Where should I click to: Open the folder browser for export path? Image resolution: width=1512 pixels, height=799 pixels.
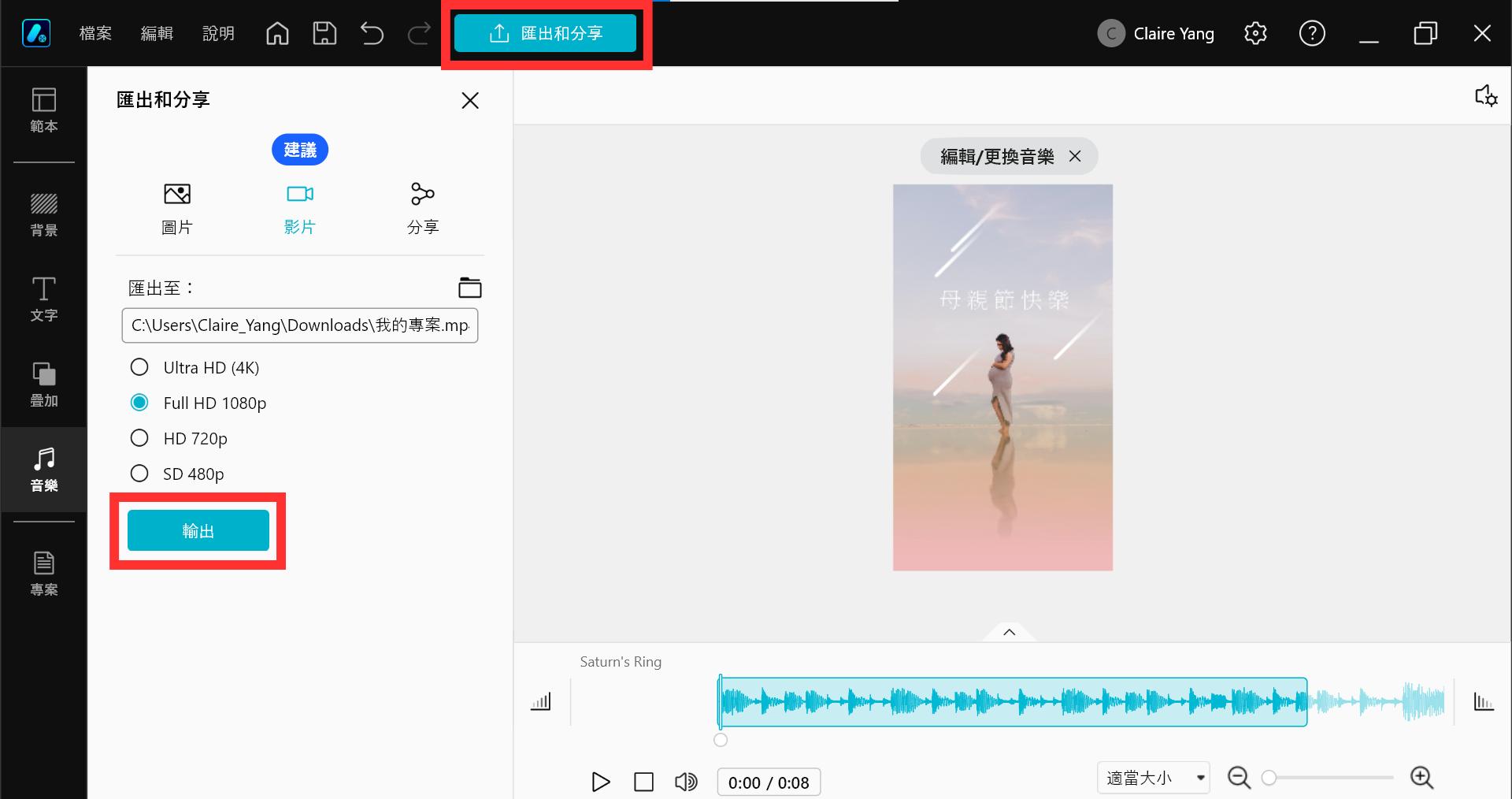coord(469,288)
